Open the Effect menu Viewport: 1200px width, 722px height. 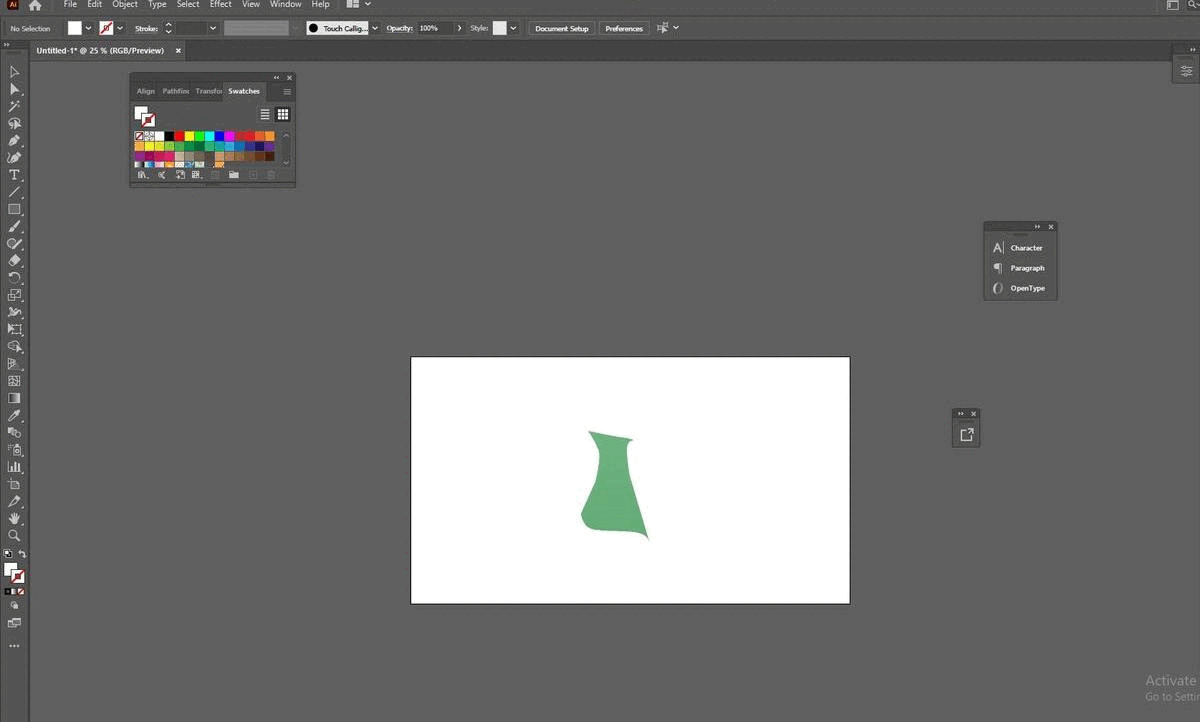221,5
